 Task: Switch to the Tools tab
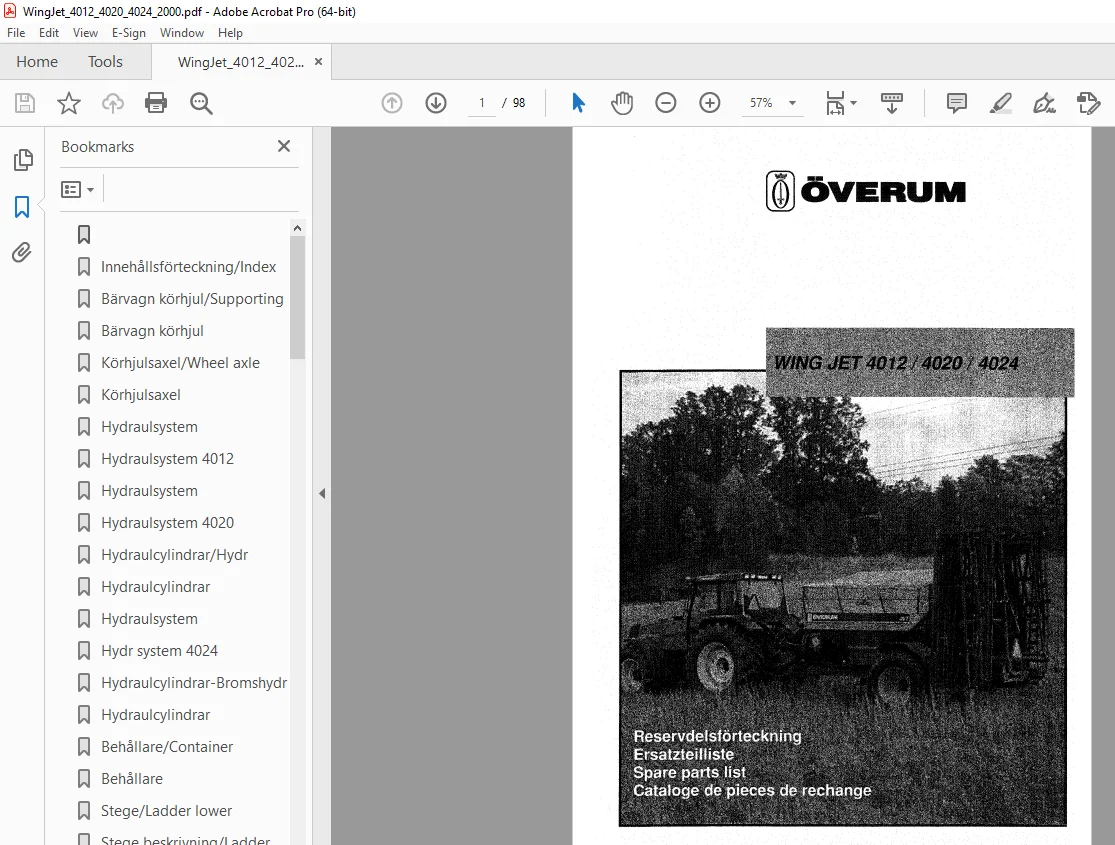click(x=105, y=62)
